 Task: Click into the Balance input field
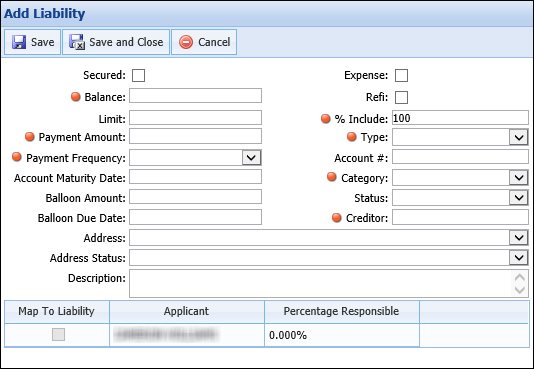tap(195, 96)
